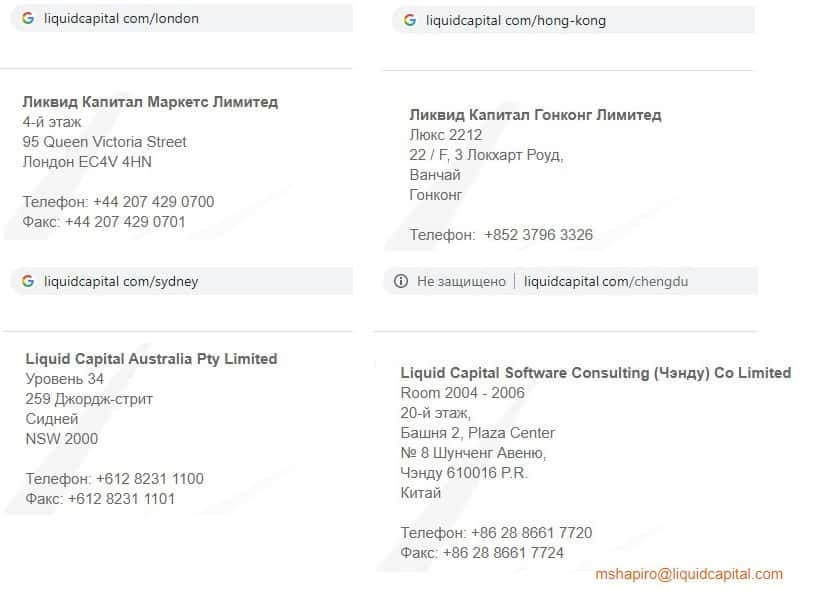Click the "95 Queen Victoria Street" address line

(105, 142)
